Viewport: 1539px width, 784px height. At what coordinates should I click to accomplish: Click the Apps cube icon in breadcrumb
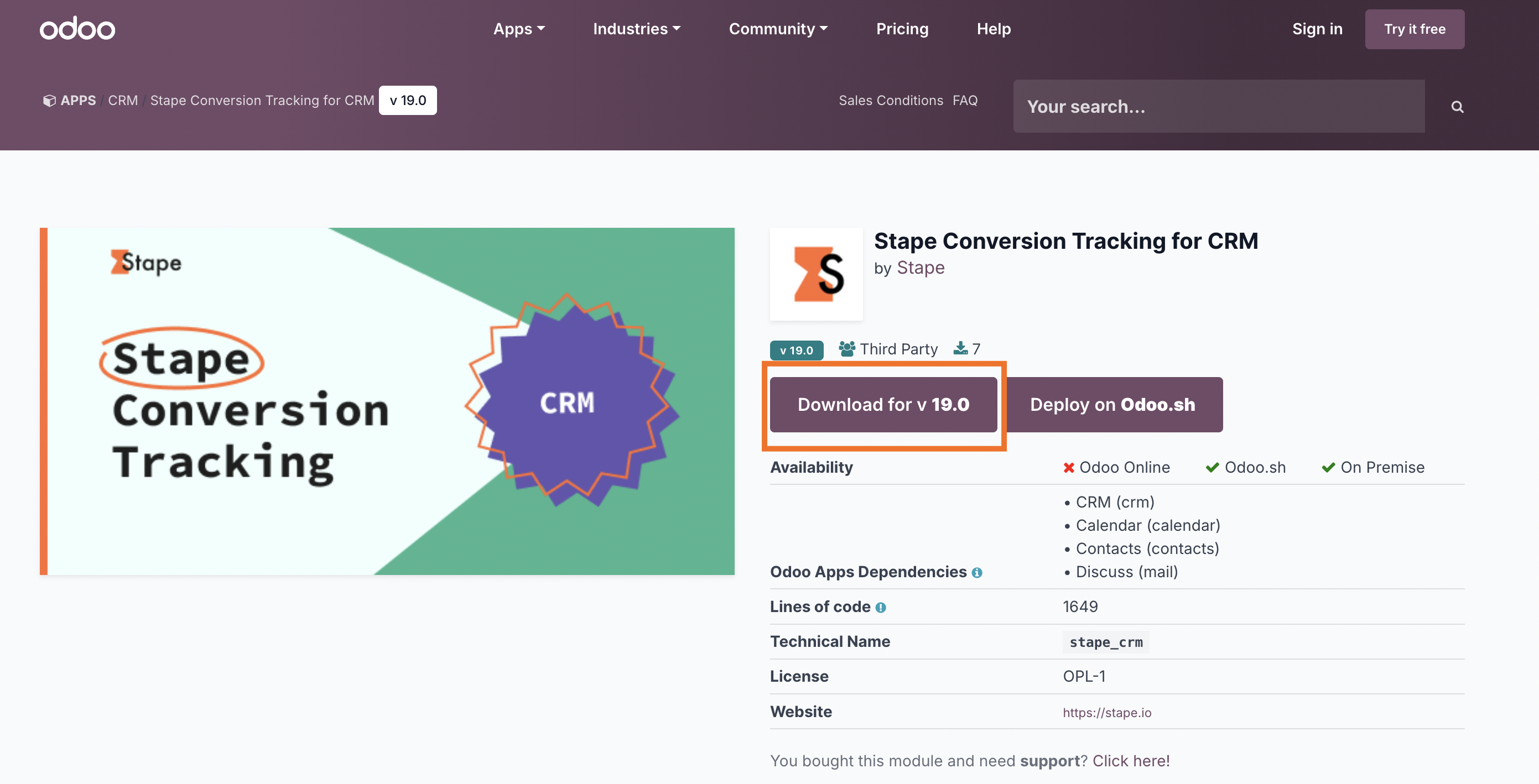50,100
